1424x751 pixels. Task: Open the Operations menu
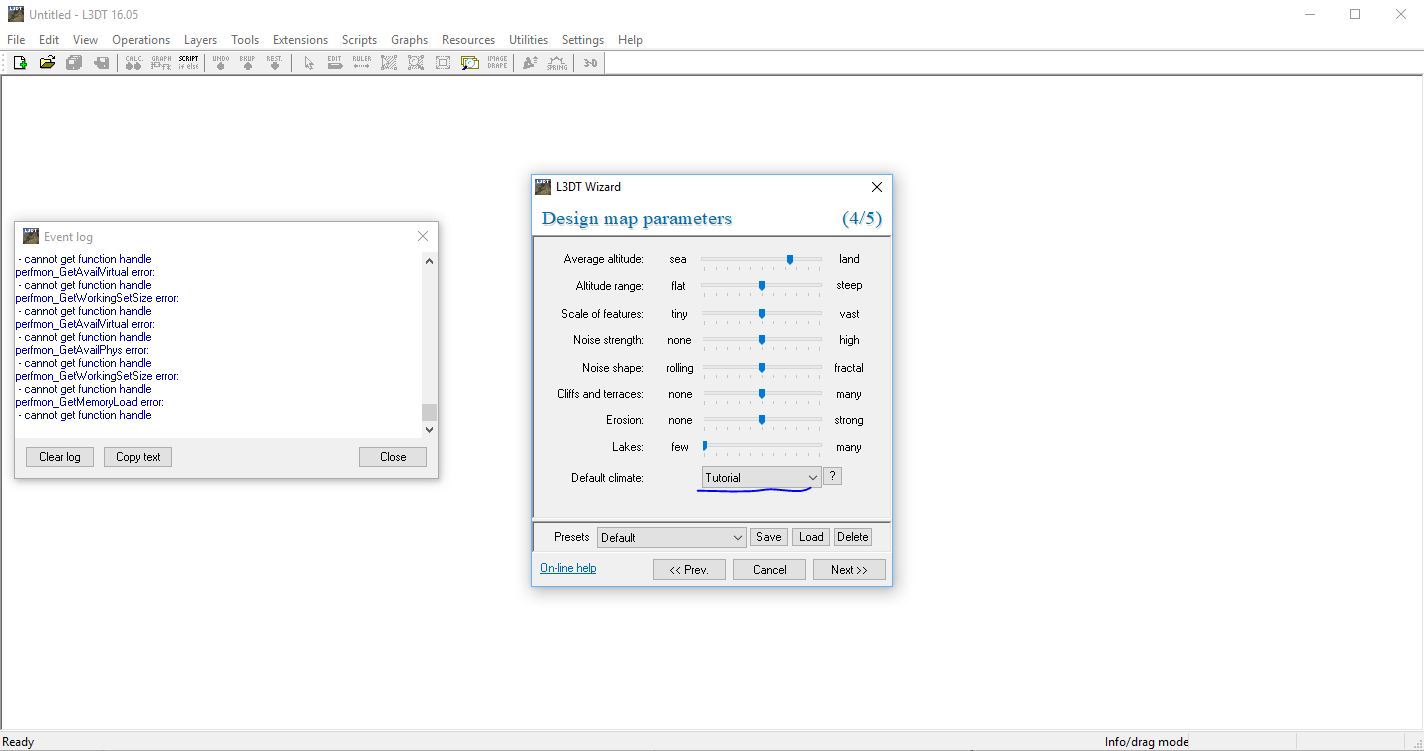tap(141, 40)
